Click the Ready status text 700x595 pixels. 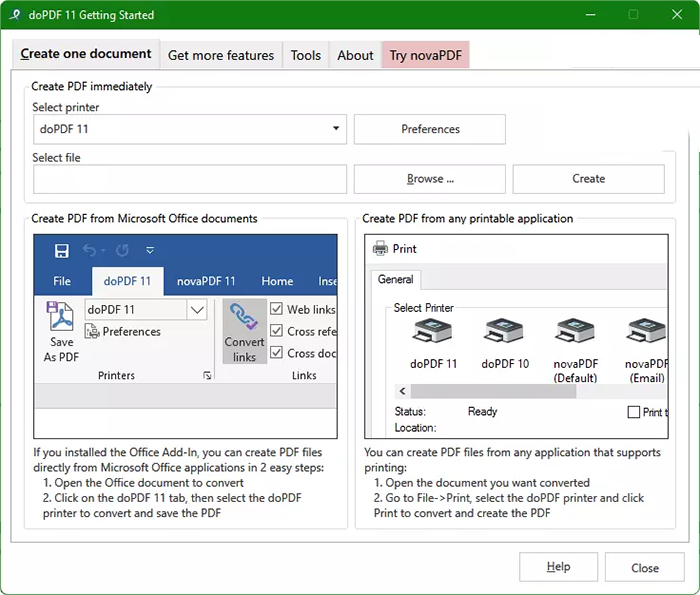482,412
